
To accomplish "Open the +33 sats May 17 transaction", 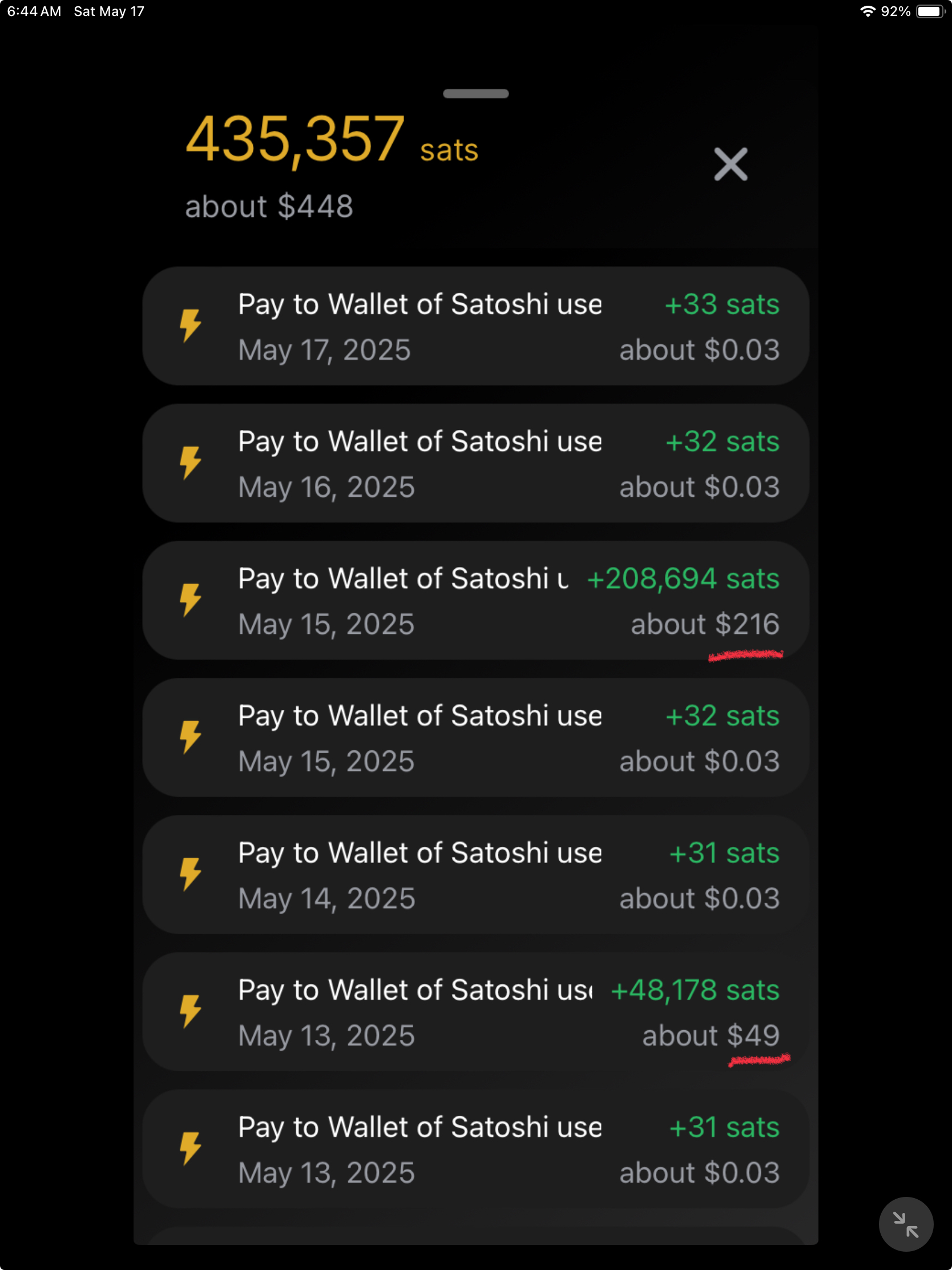I will point(475,325).
